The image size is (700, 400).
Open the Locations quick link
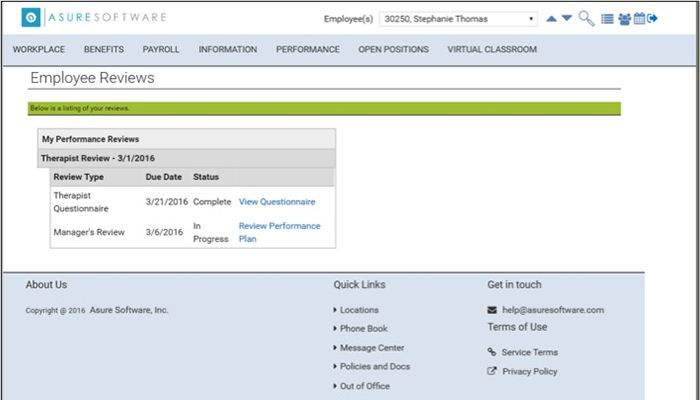(x=359, y=310)
